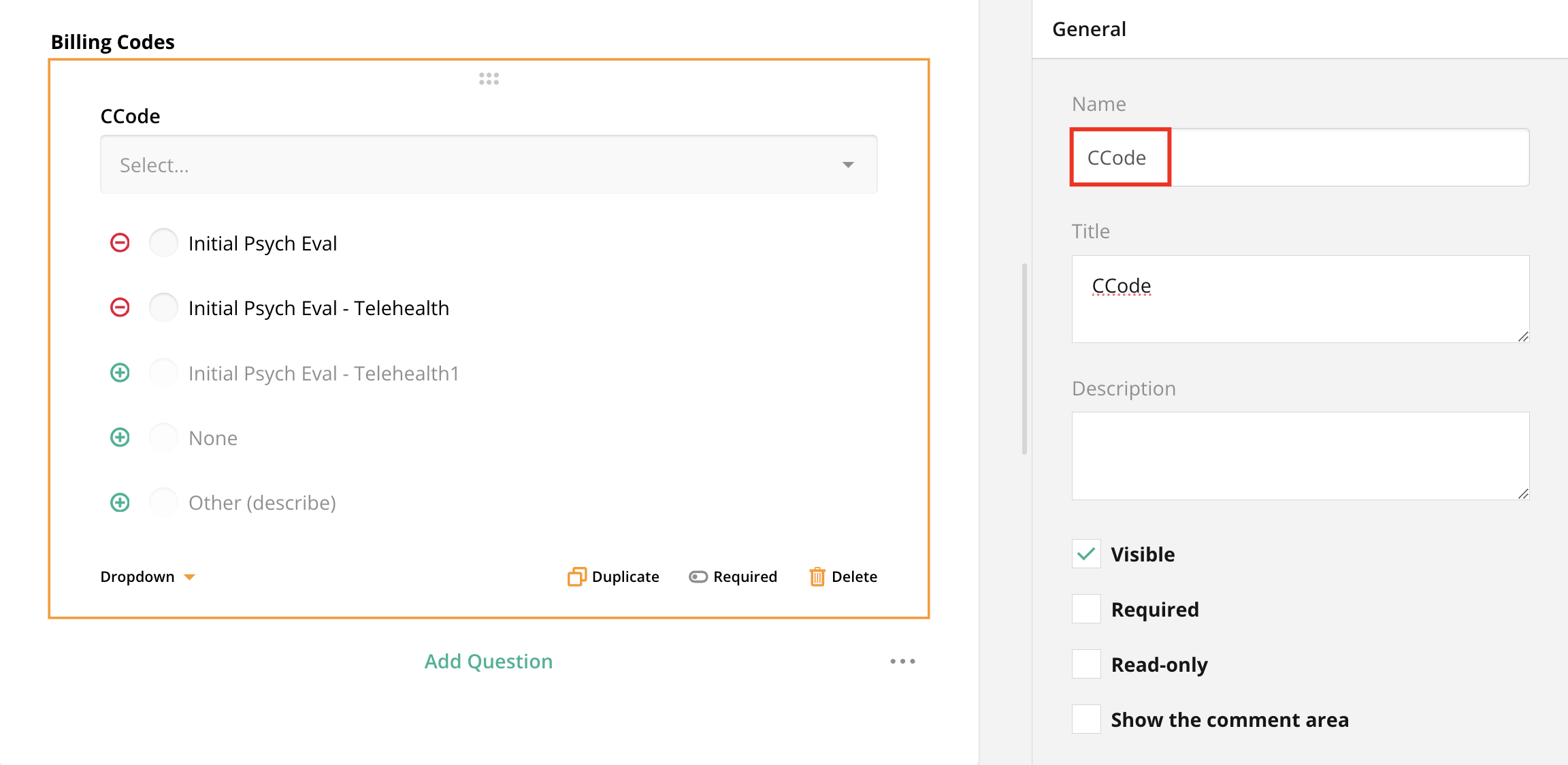The image size is (1568, 765).
Task: Add the Other (describe) choice
Action: click(x=120, y=503)
